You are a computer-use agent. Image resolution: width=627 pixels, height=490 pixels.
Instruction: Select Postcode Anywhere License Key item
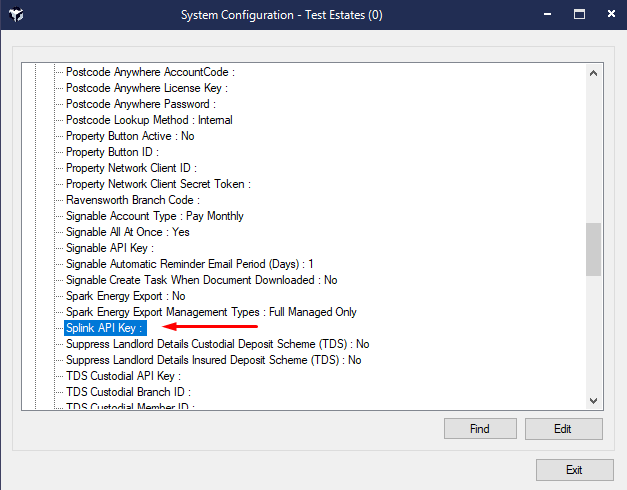coord(146,88)
